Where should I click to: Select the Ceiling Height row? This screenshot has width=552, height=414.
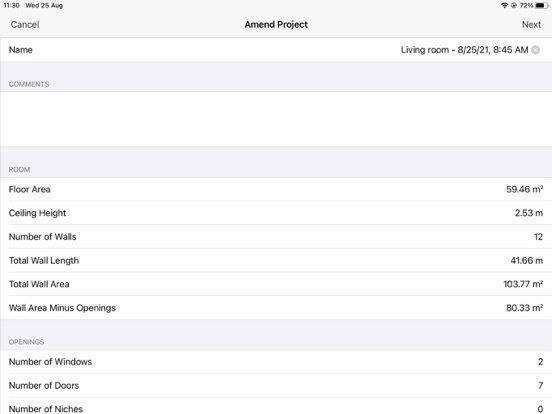point(276,213)
